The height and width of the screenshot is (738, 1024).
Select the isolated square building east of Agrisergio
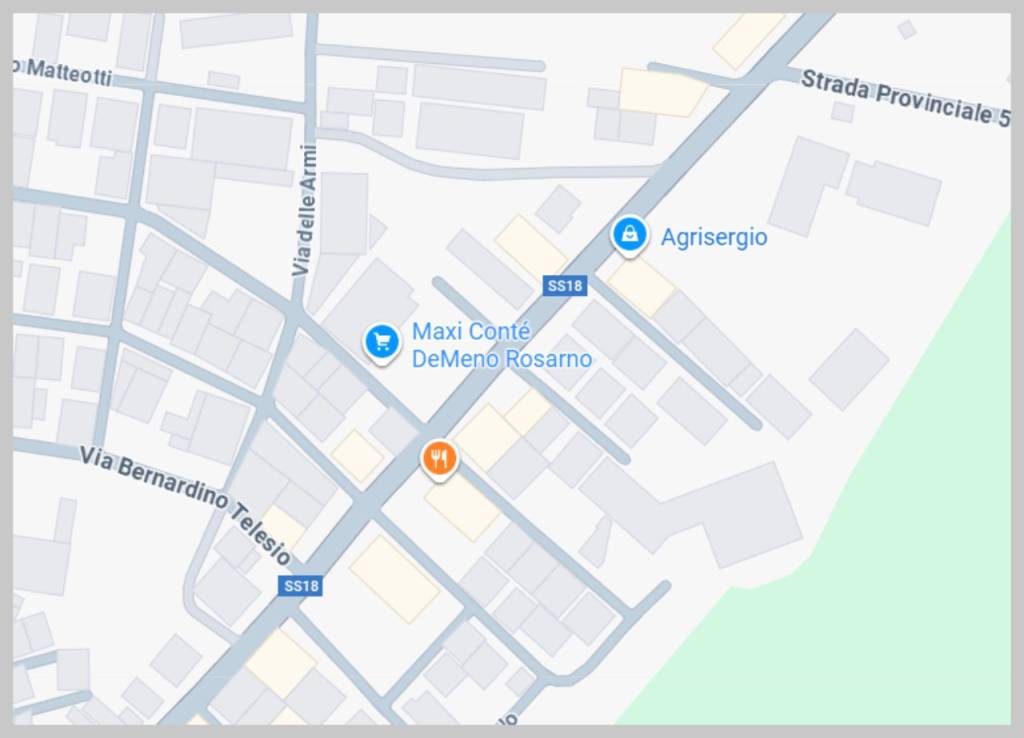click(849, 369)
